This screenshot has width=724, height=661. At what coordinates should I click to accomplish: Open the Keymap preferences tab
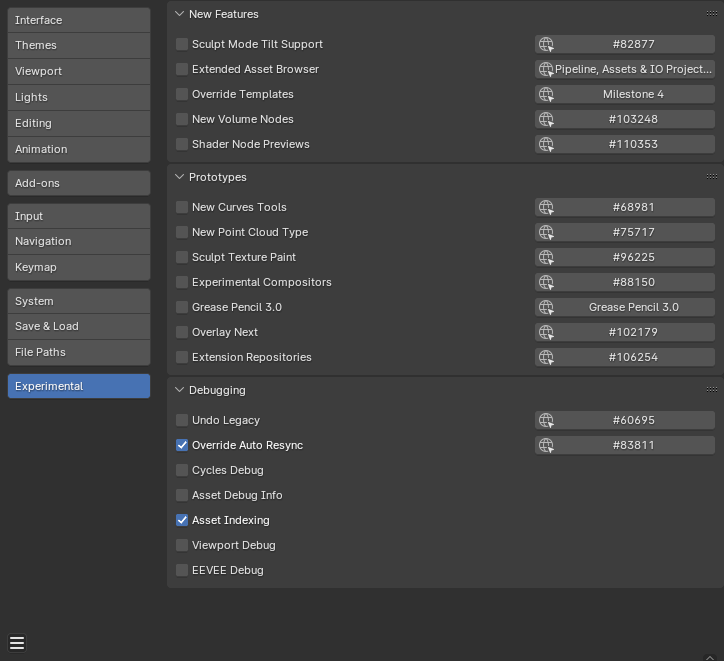79,267
